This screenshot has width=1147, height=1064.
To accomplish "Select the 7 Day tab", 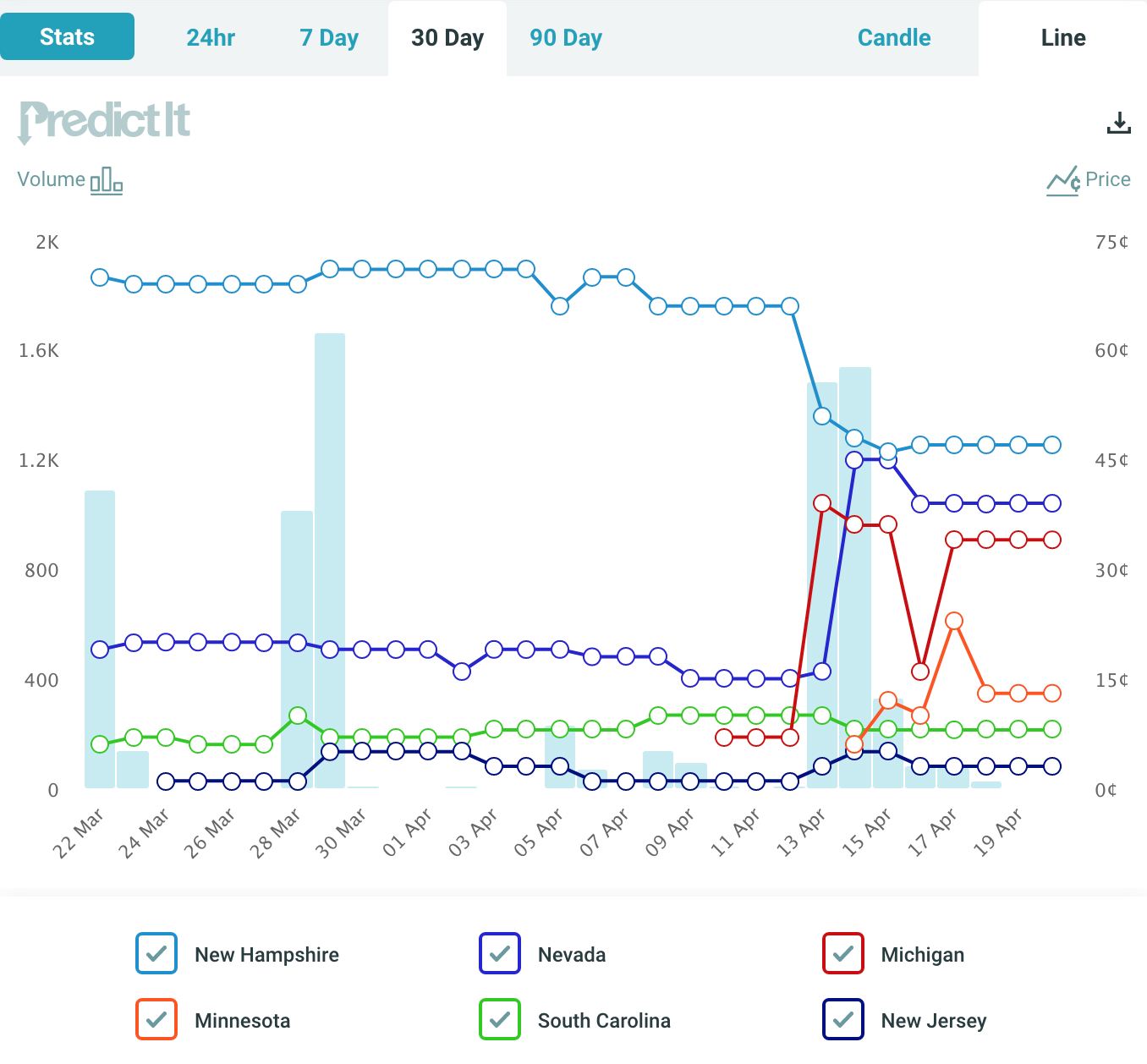I will 329,38.
